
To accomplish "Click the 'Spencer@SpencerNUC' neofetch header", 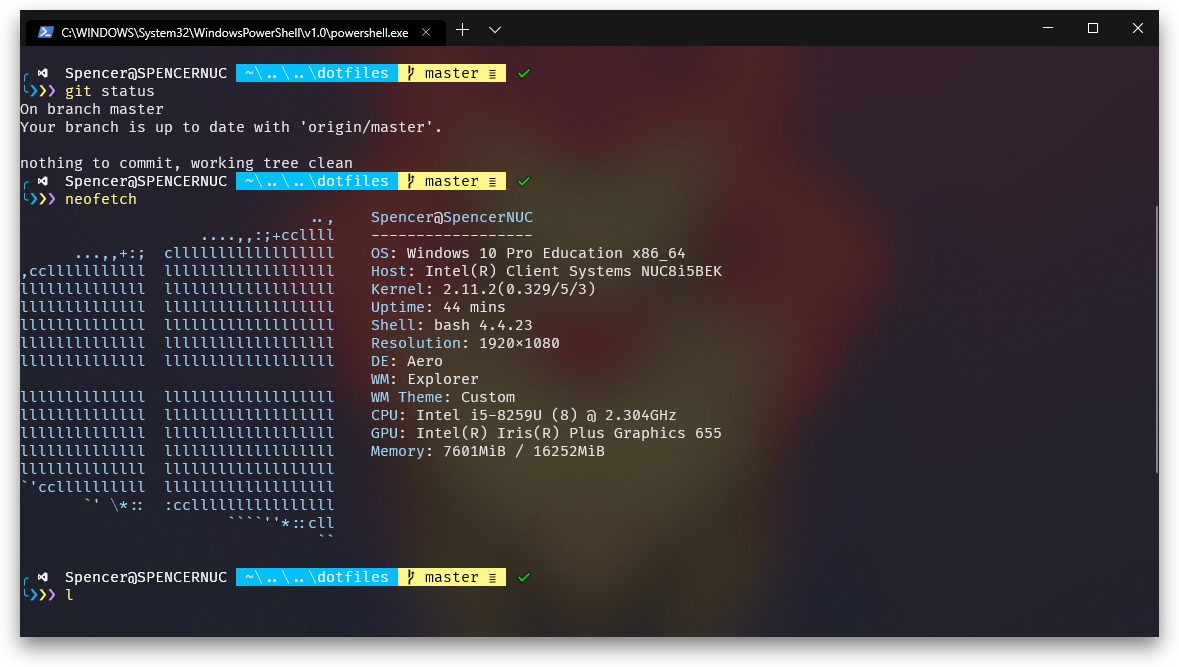I will coord(452,217).
